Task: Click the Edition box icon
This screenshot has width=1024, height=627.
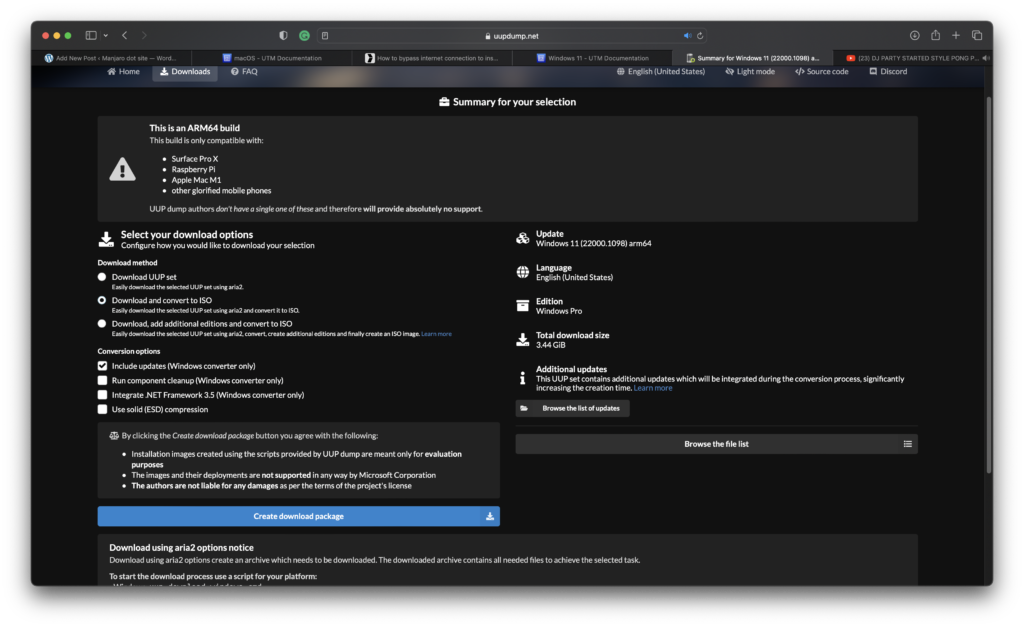Action: [522, 306]
